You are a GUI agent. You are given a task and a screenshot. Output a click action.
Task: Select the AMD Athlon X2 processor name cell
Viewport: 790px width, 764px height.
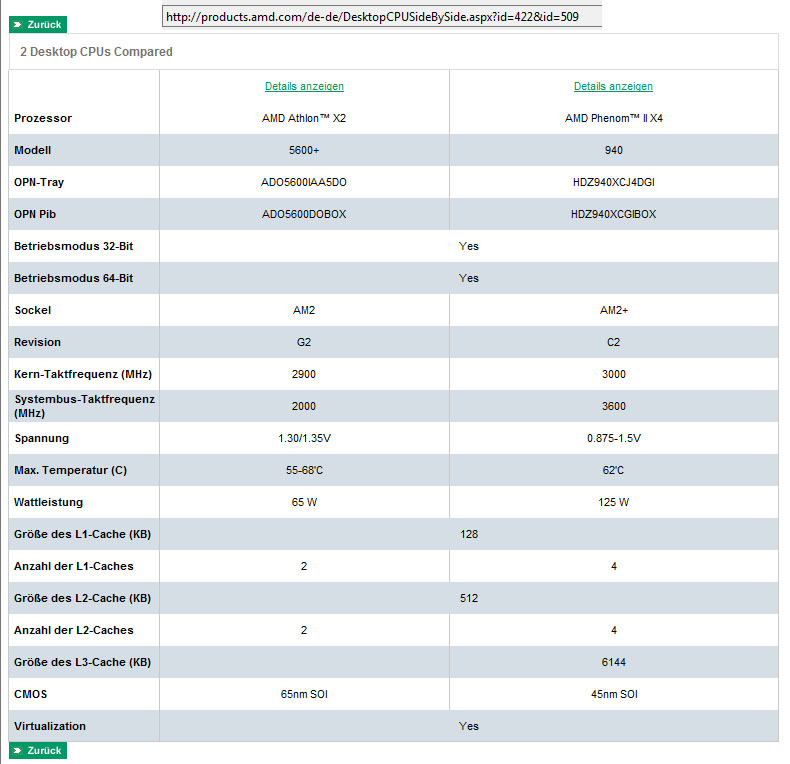pos(304,118)
